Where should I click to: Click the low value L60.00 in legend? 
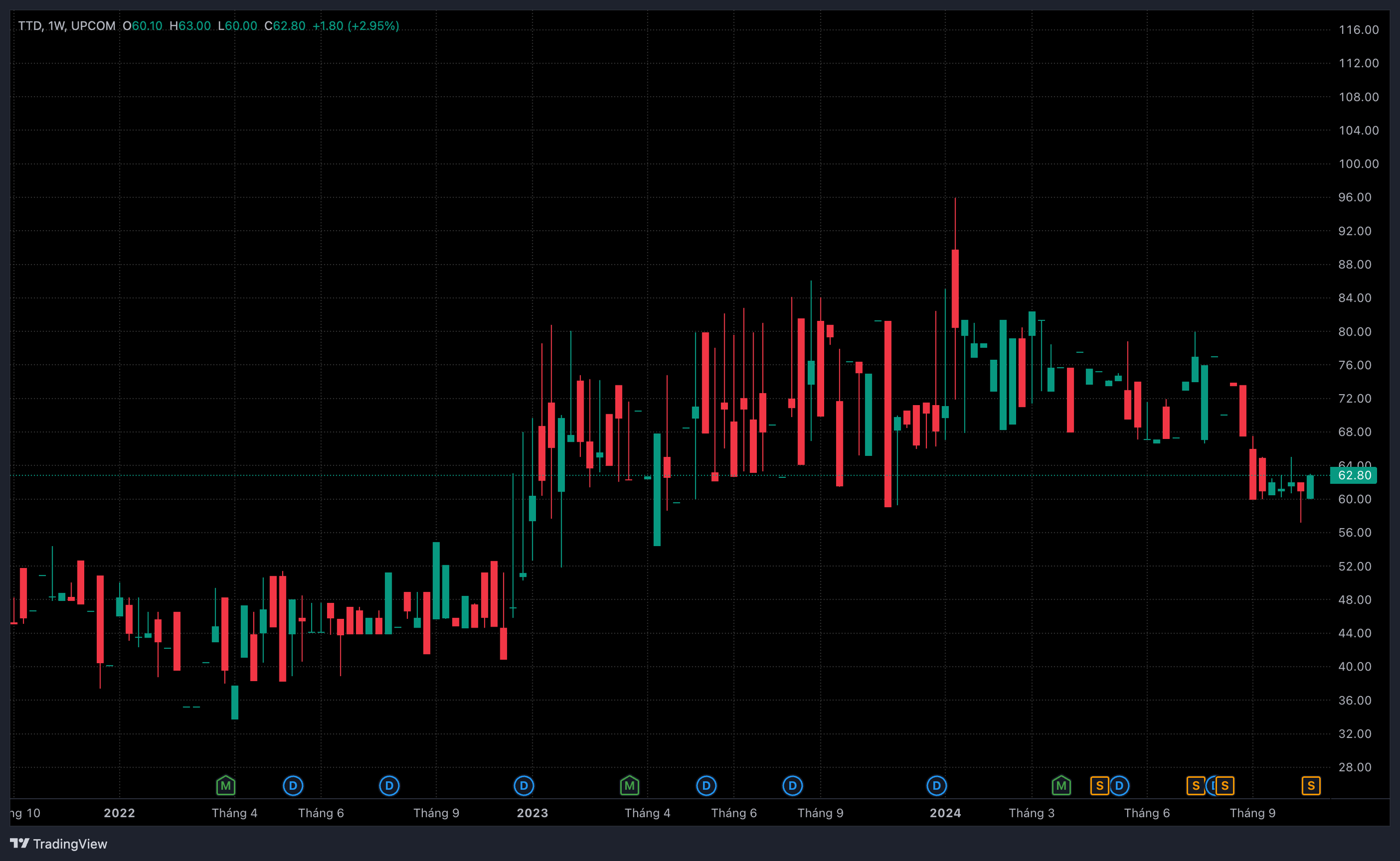pyautogui.click(x=237, y=26)
